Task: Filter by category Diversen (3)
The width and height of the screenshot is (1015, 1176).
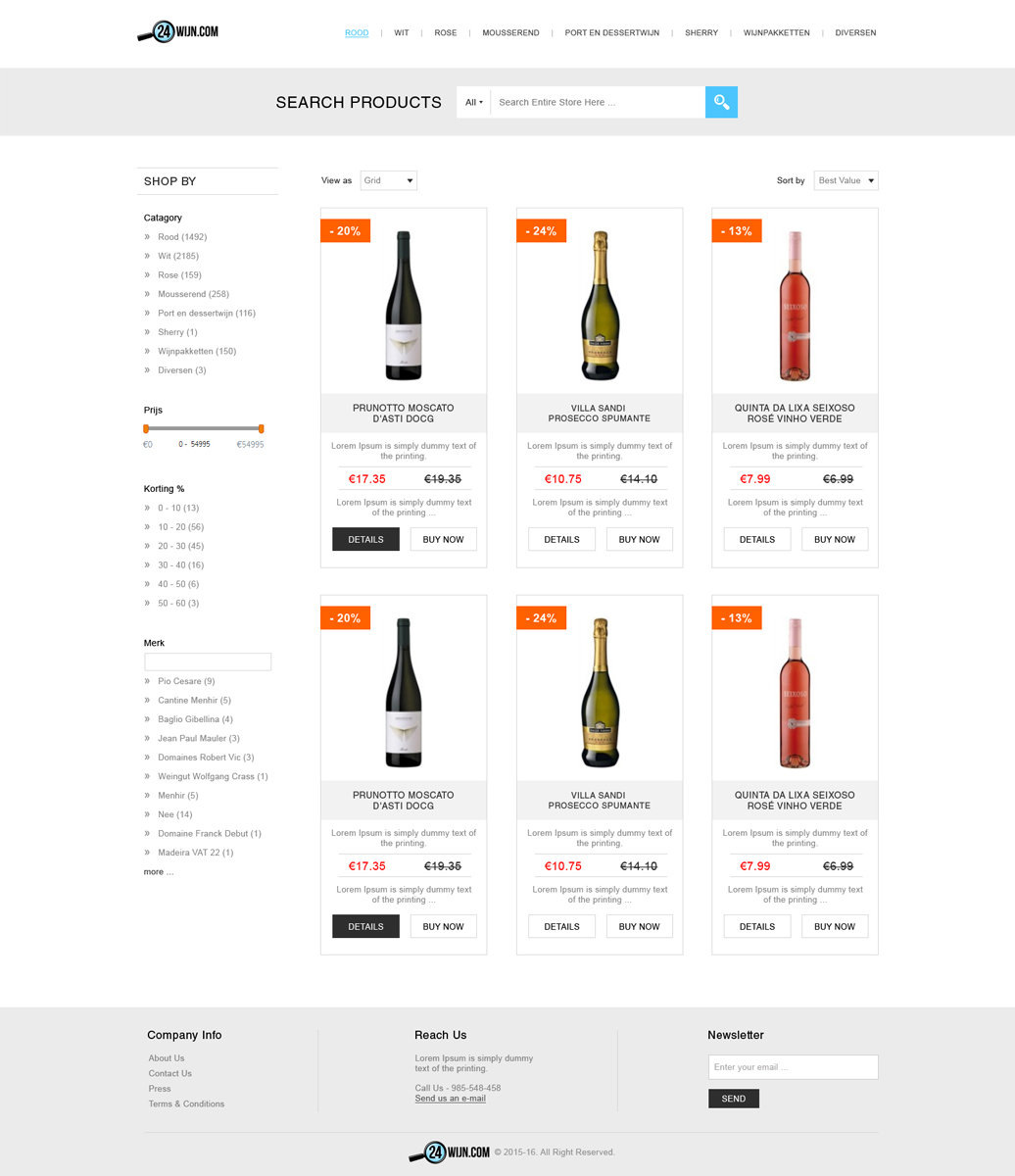Action: pos(182,370)
